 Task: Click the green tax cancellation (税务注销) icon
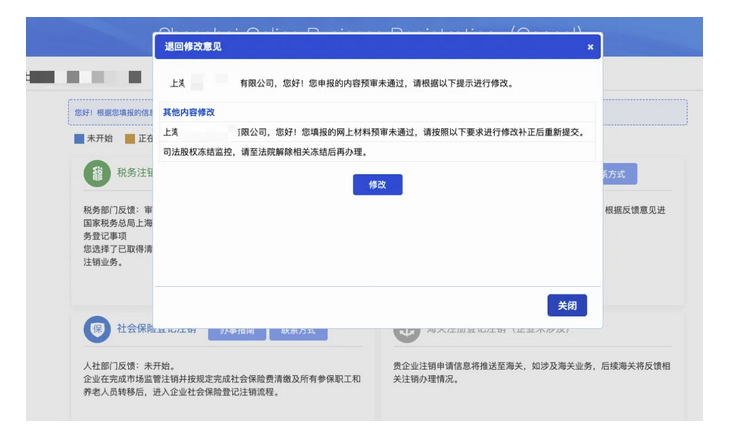(97, 174)
